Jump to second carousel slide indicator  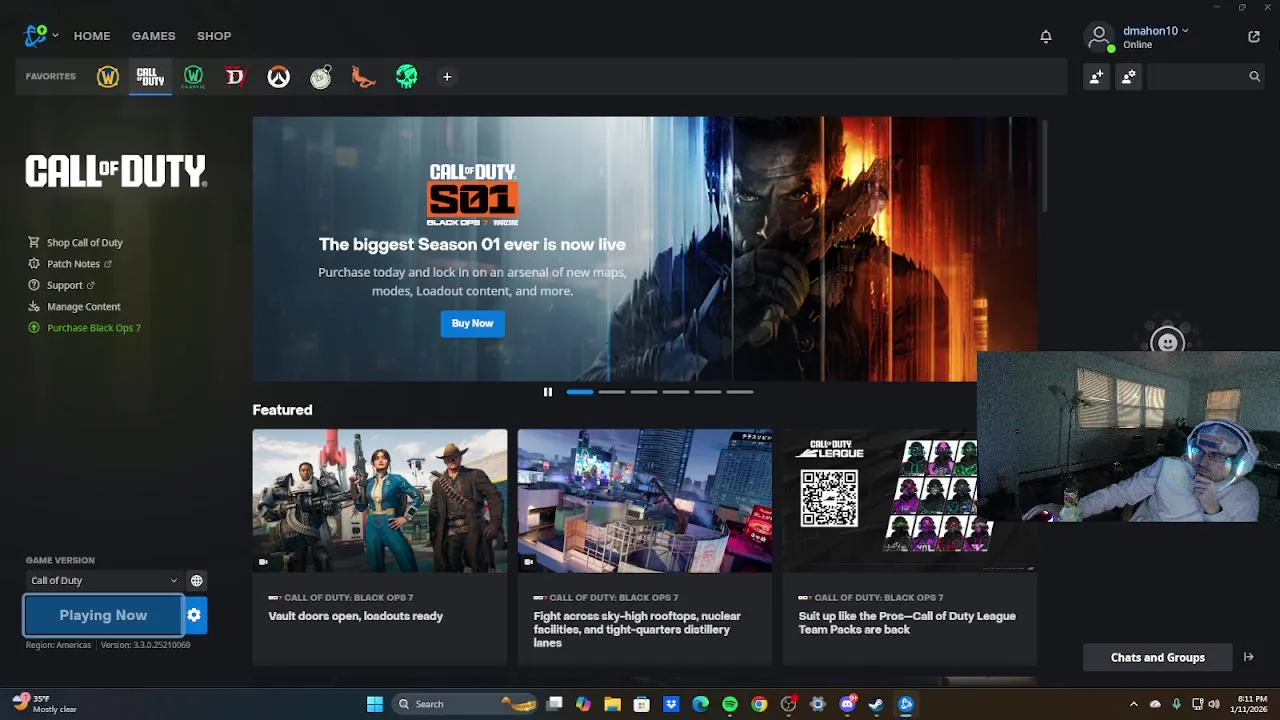tap(612, 392)
